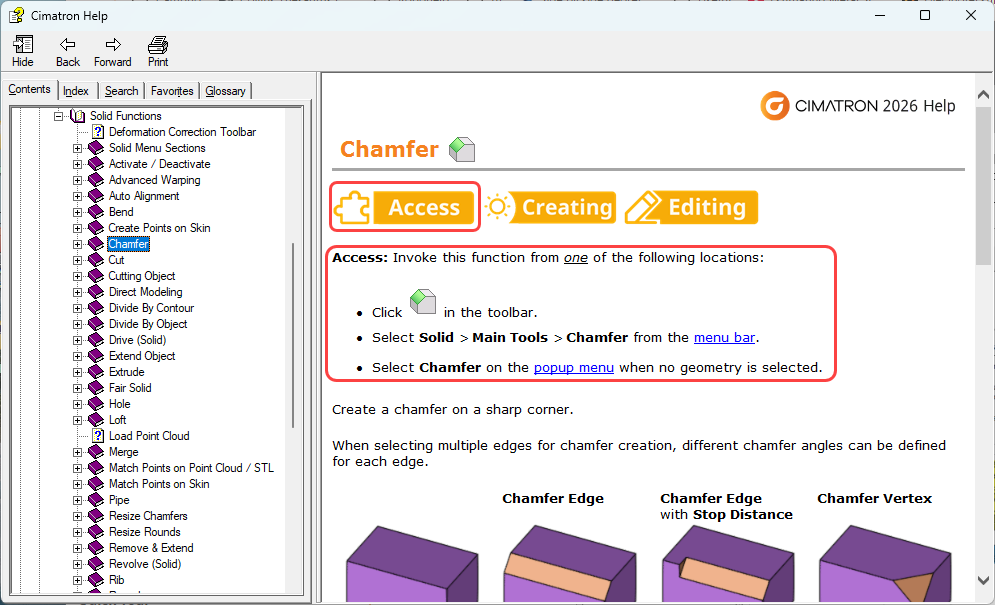Image resolution: width=995 pixels, height=605 pixels.
Task: Expand the Advanced Warping node
Action: 77,180
